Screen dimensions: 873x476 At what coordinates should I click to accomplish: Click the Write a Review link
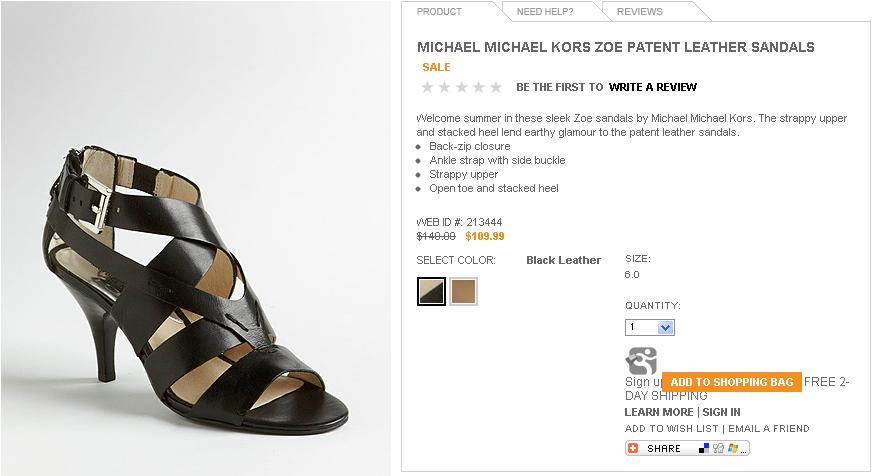tap(652, 87)
